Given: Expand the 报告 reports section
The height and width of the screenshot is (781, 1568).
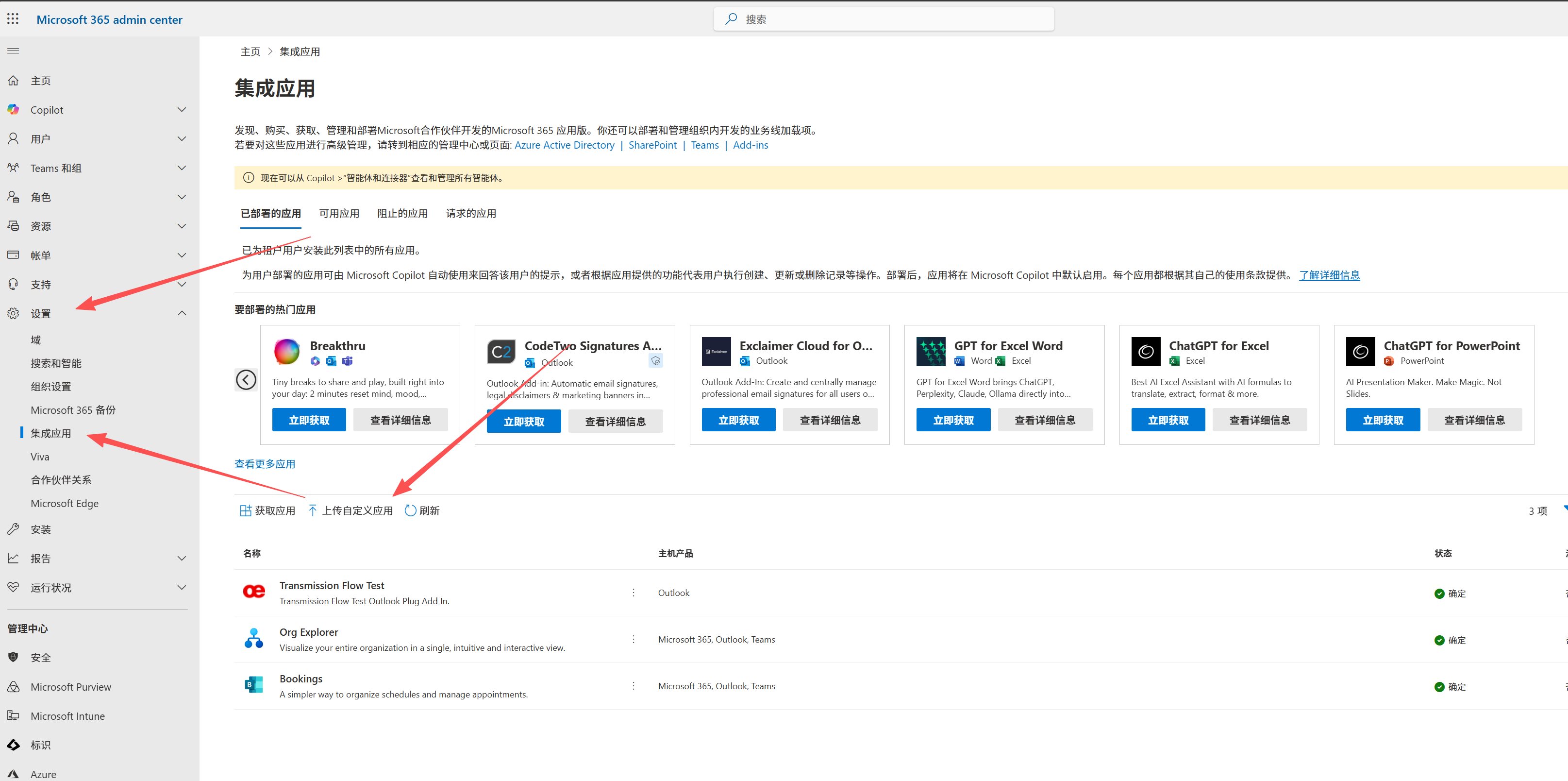Looking at the screenshot, I should pyautogui.click(x=182, y=558).
